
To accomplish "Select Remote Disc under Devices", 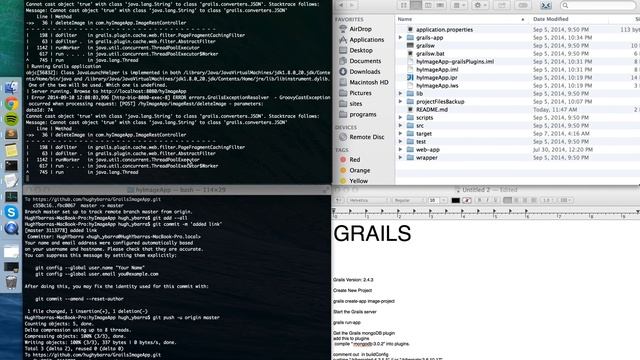I will click(x=367, y=137).
